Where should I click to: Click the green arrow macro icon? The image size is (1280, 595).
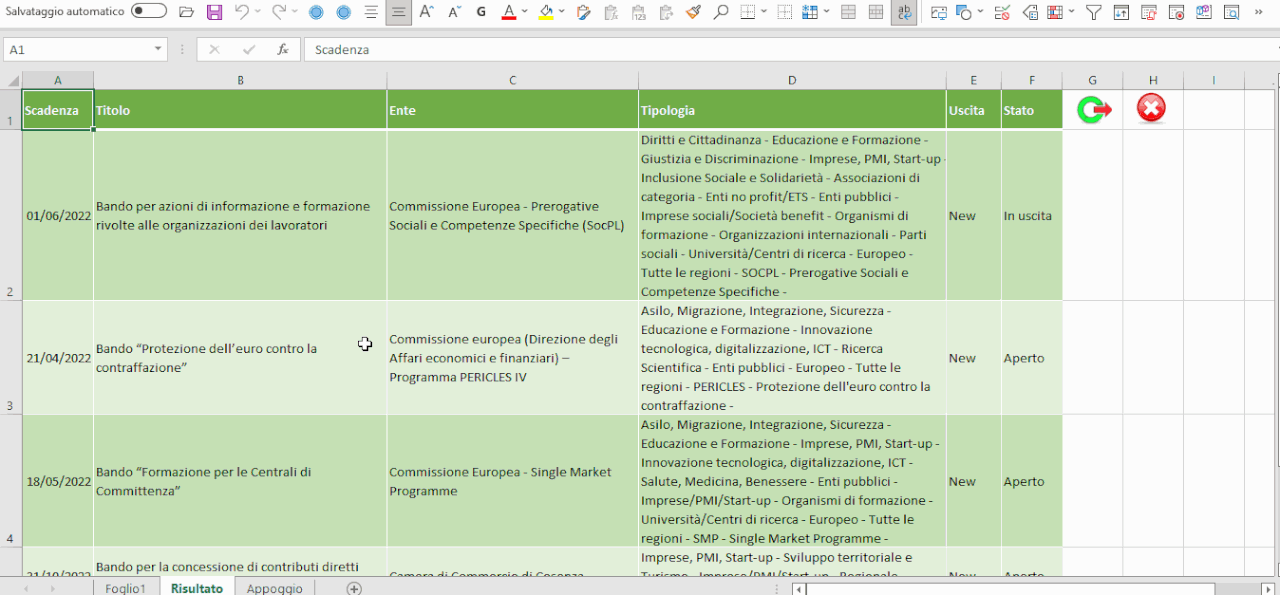1093,109
